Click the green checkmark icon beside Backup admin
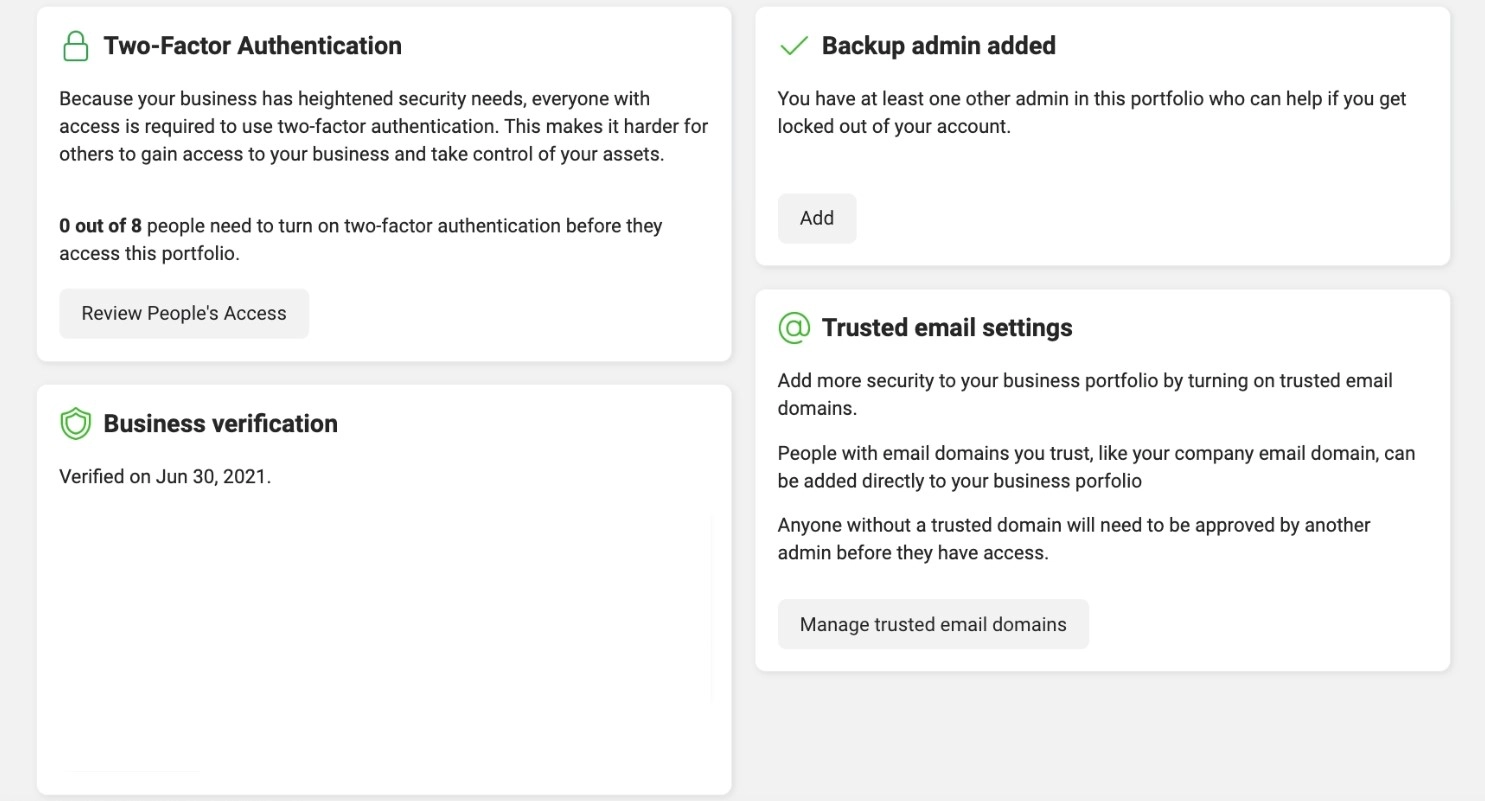Screen dimensions: 1485x801 coord(793,46)
